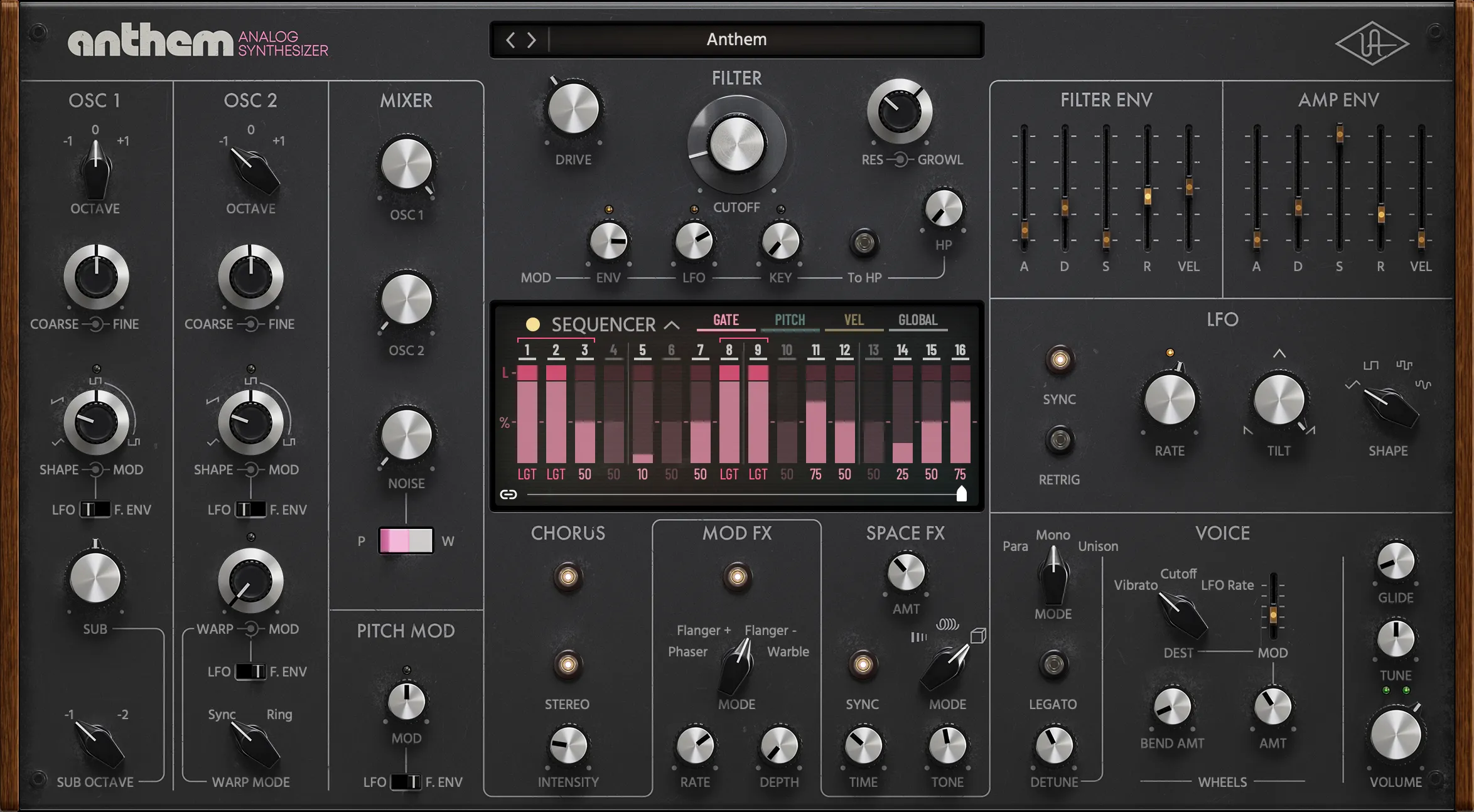1474x812 pixels.
Task: Click the Anthem preset name field
Action: coord(736,39)
